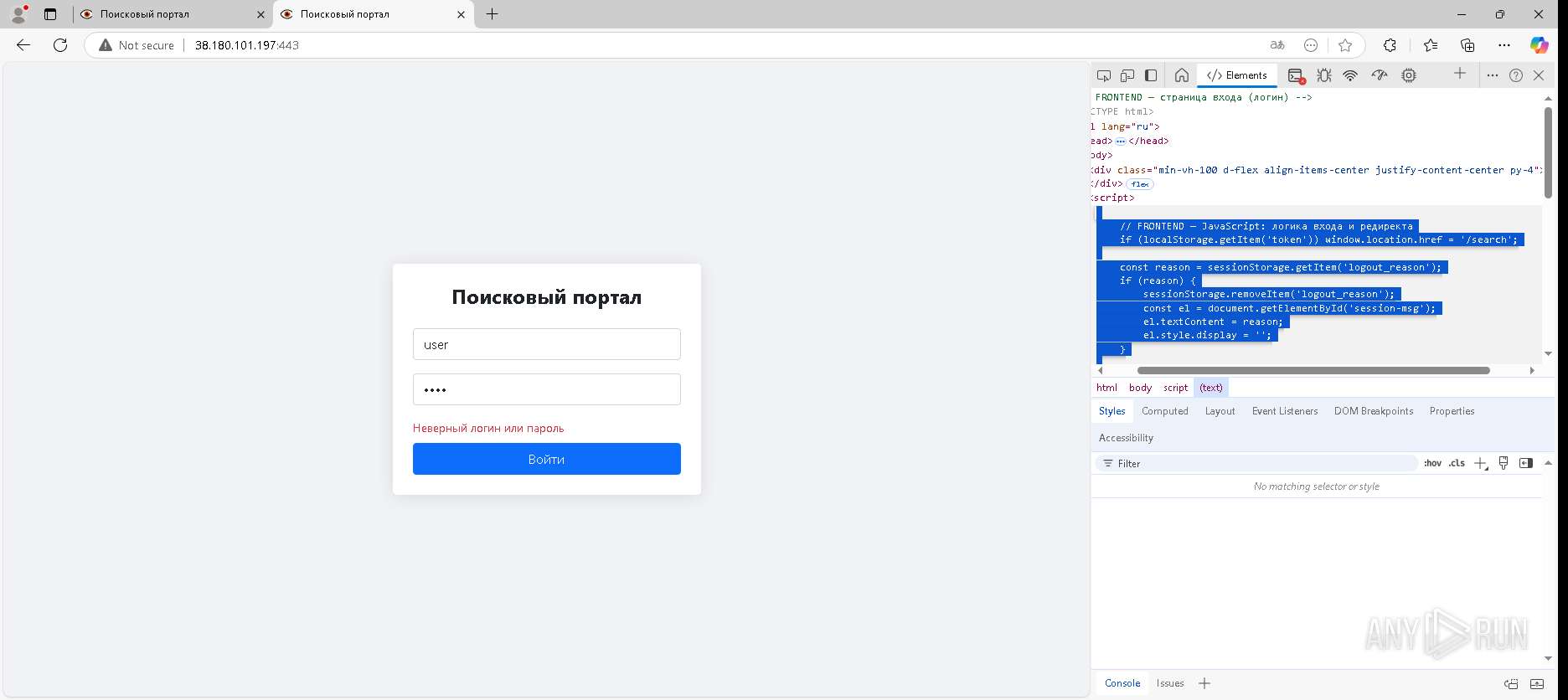Open the Memory chip tool

tap(1409, 75)
